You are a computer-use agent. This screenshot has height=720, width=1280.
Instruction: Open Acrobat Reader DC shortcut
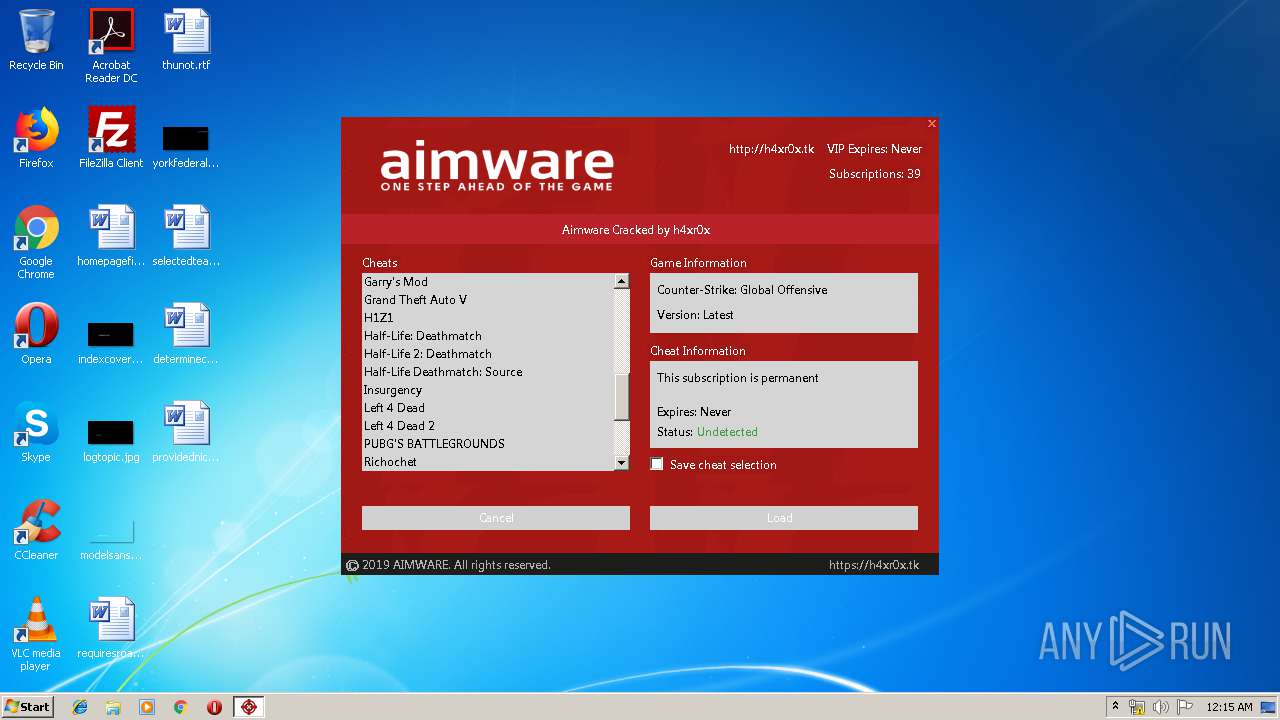click(x=111, y=46)
